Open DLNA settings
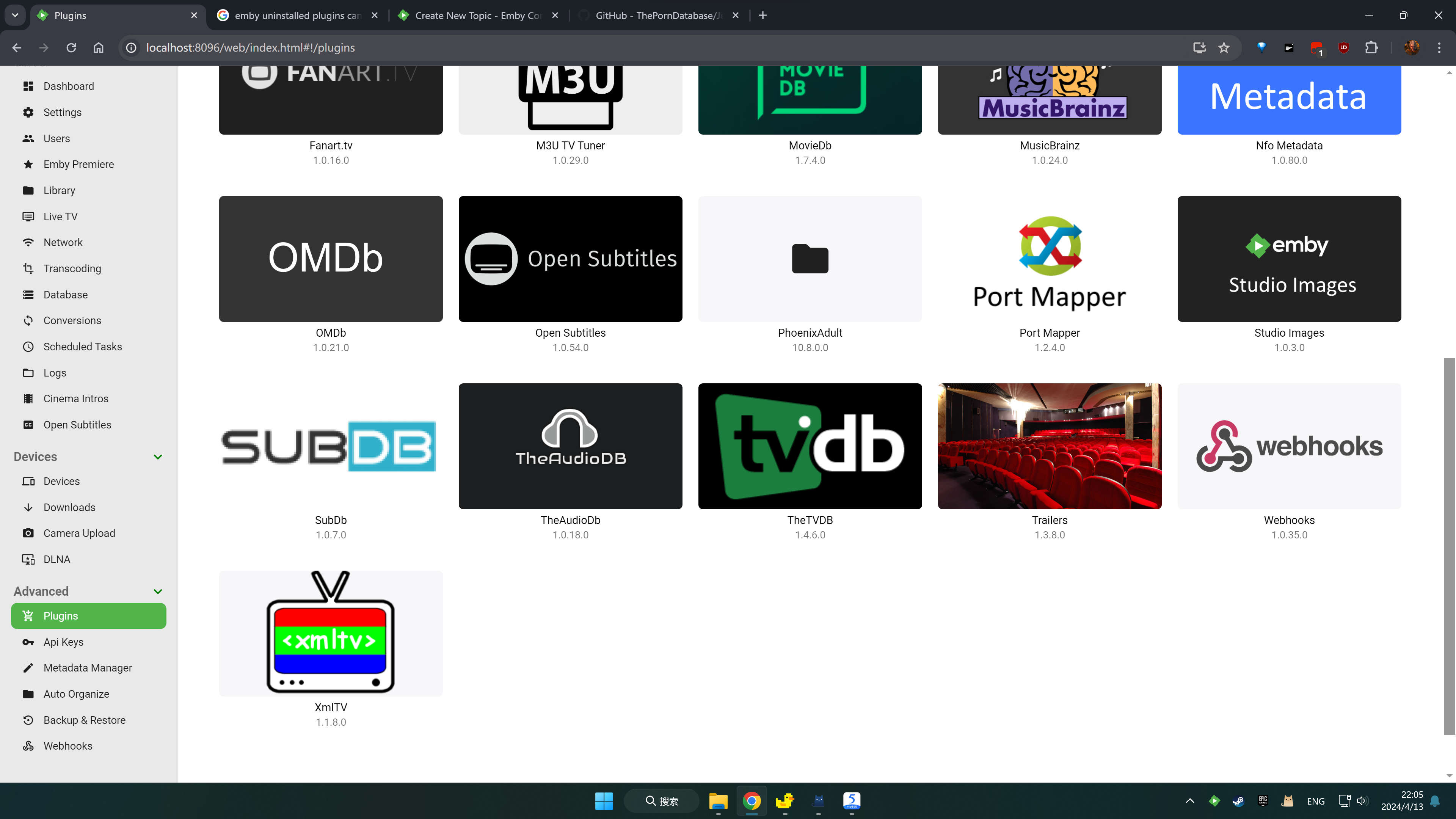This screenshot has height=819, width=1456. [56, 559]
